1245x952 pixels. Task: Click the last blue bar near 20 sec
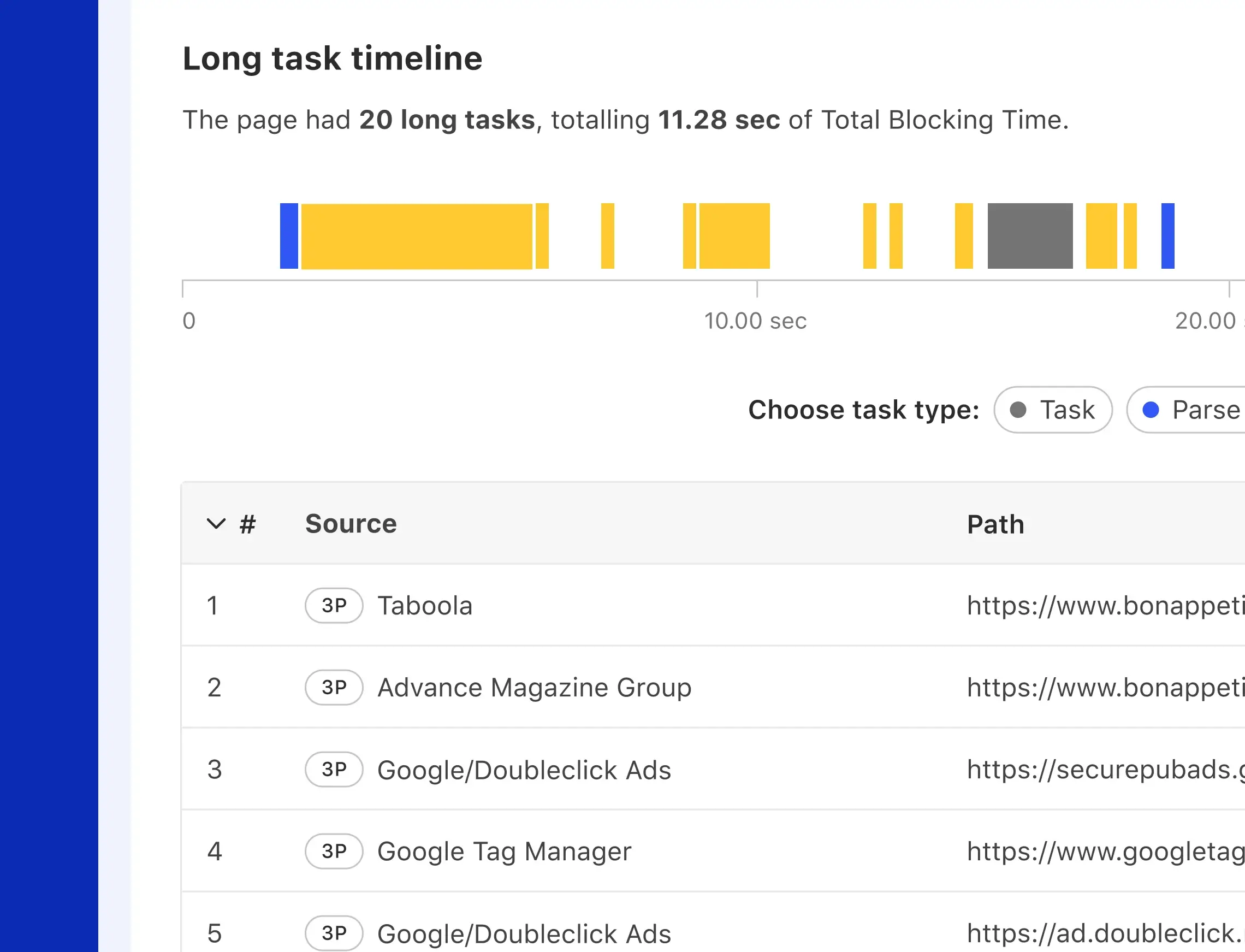pyautogui.click(x=1167, y=236)
